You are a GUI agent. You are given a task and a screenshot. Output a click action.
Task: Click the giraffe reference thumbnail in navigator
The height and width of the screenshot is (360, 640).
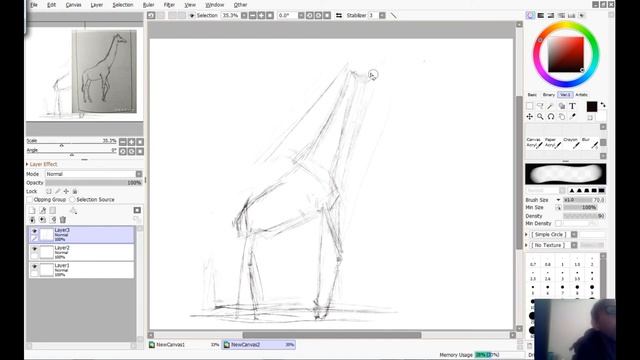pyautogui.click(x=104, y=72)
